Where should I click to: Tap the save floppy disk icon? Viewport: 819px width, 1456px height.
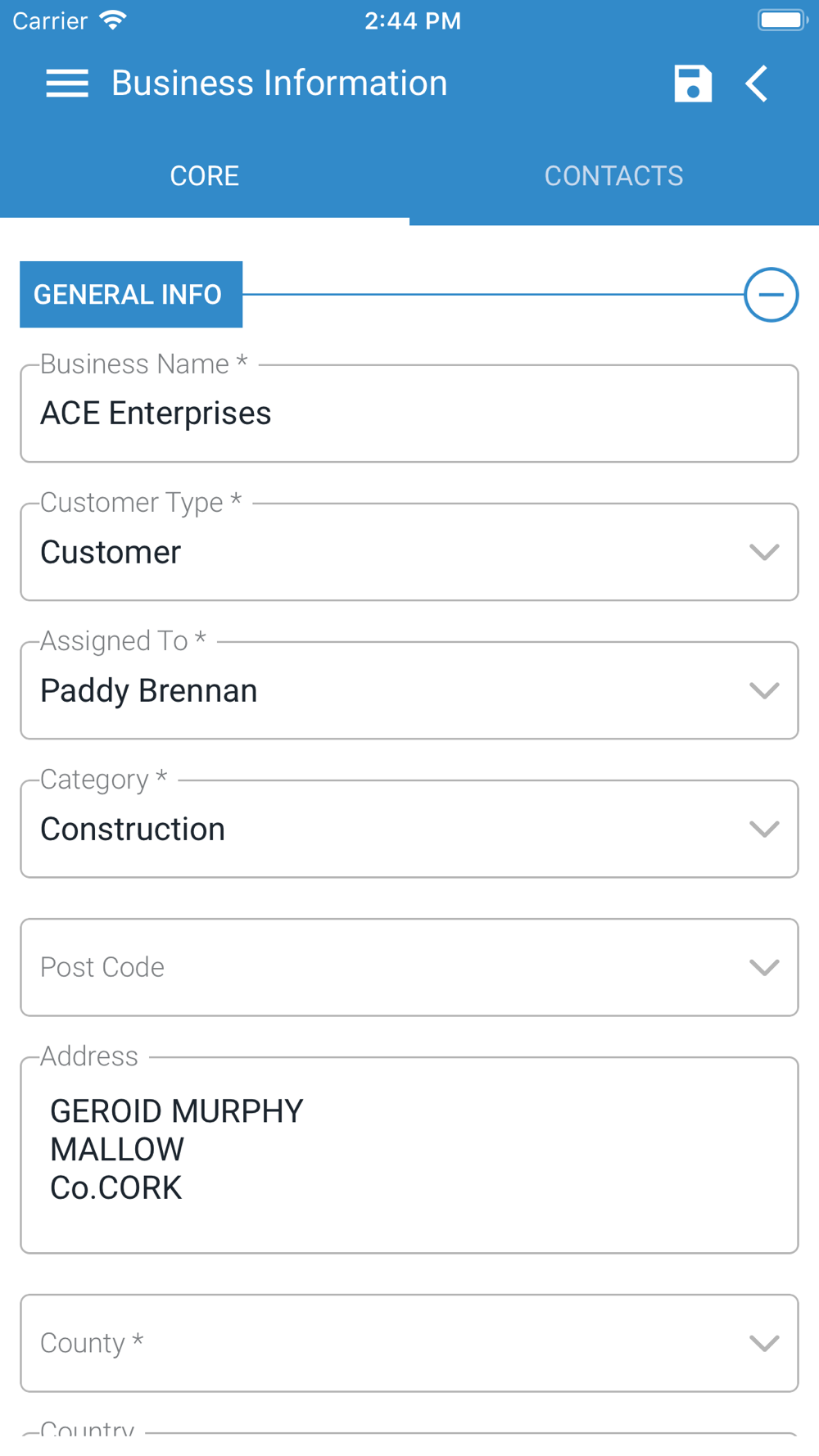[693, 84]
